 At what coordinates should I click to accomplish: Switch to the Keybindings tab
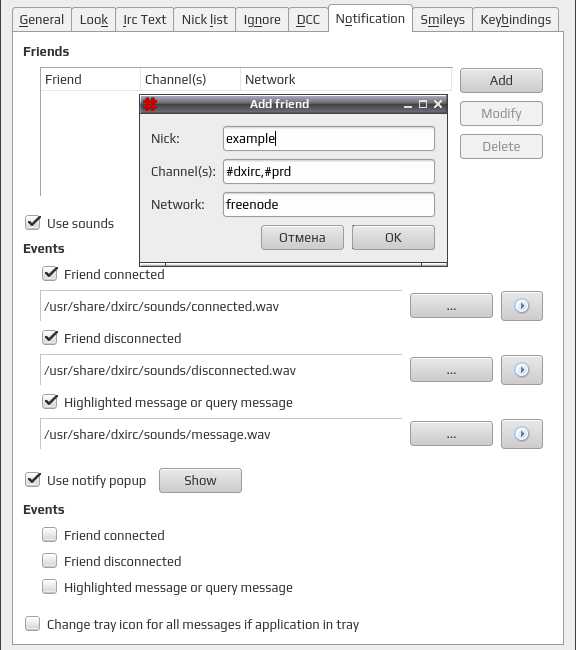coord(515,19)
